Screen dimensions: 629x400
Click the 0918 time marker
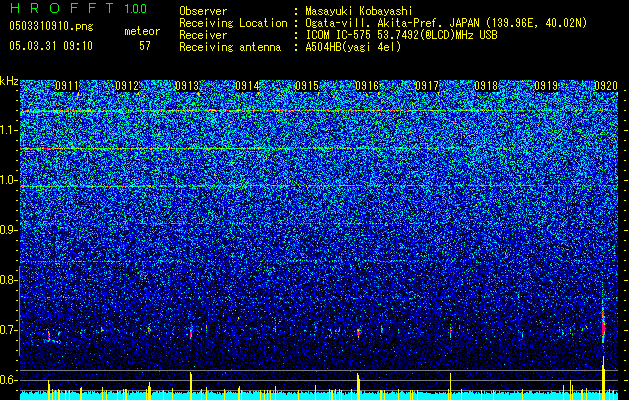[x=486, y=86]
